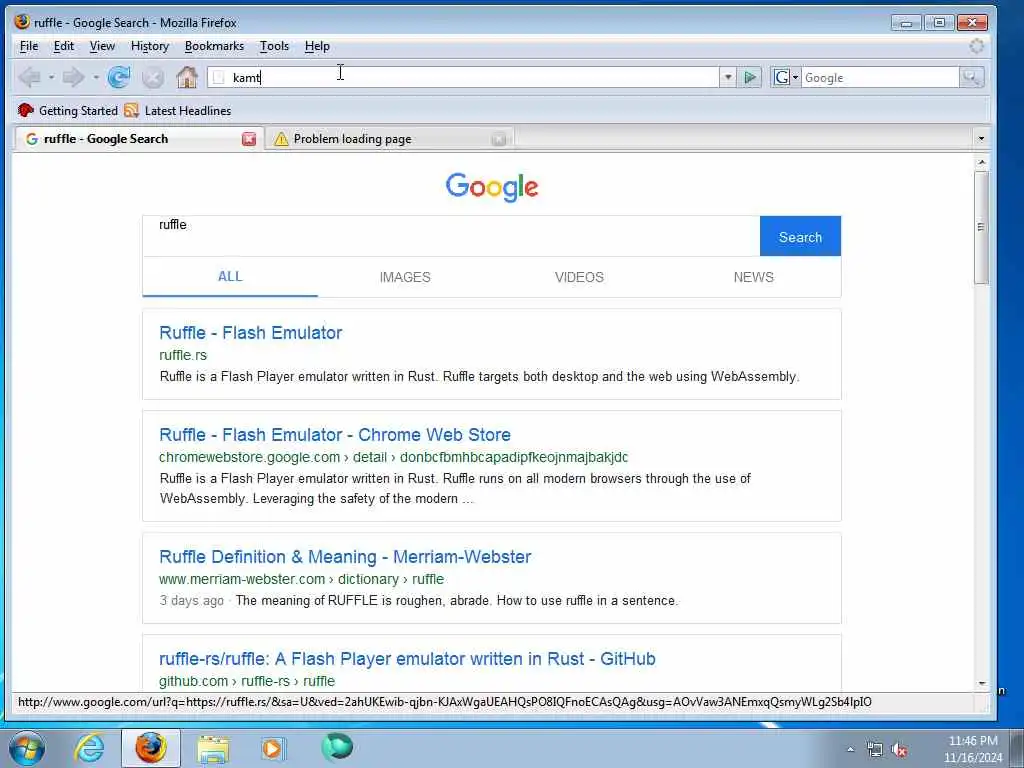This screenshot has height=768, width=1024.
Task: Go to the Home page icon
Action: click(x=187, y=77)
